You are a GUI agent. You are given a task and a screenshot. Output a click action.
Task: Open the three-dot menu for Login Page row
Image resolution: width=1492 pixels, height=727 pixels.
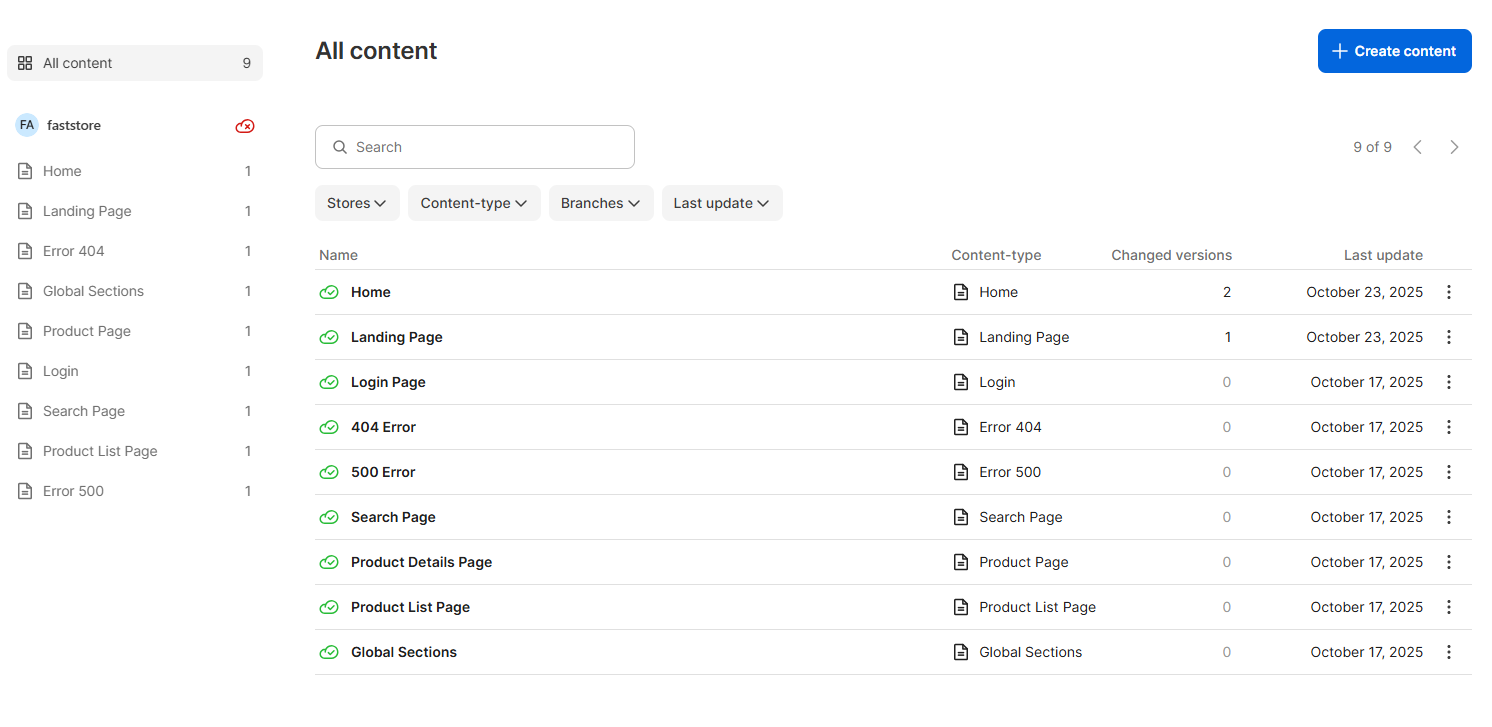(x=1449, y=382)
